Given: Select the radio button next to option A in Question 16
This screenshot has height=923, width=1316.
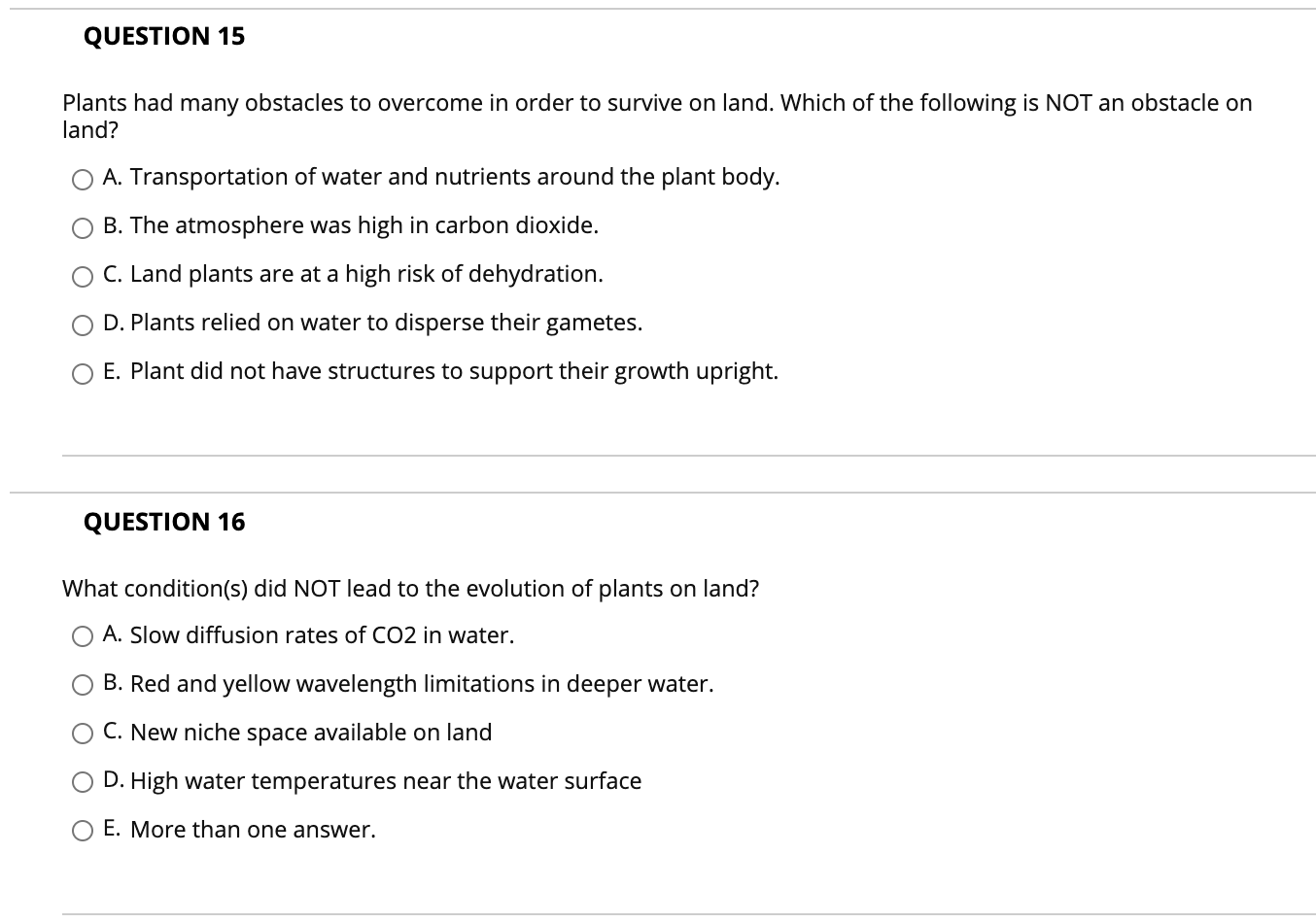Looking at the screenshot, I should pyautogui.click(x=83, y=635).
